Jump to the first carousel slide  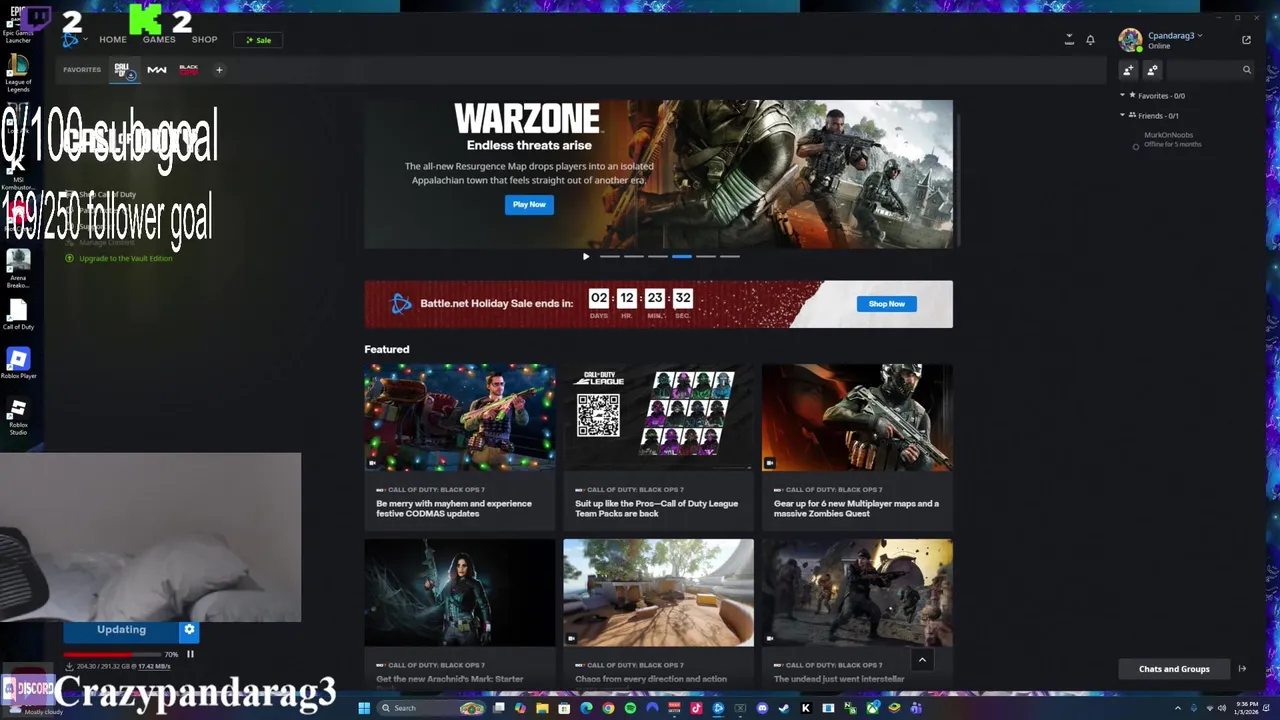tap(610, 256)
